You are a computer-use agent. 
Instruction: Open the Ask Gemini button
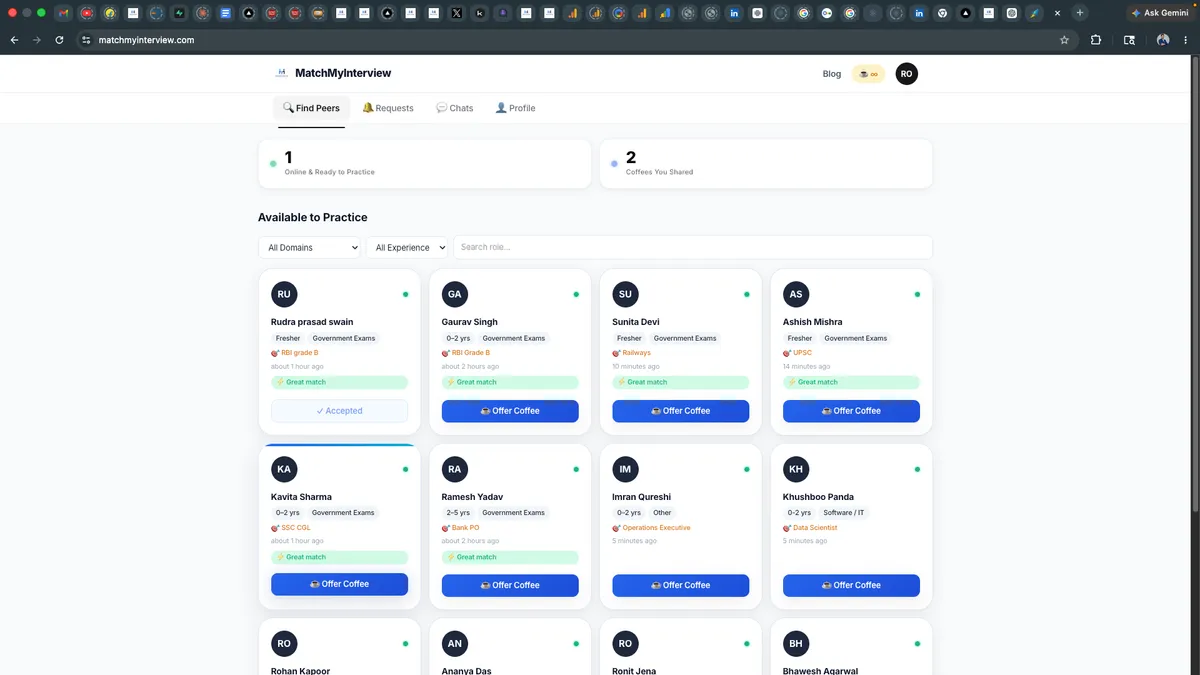(1158, 13)
